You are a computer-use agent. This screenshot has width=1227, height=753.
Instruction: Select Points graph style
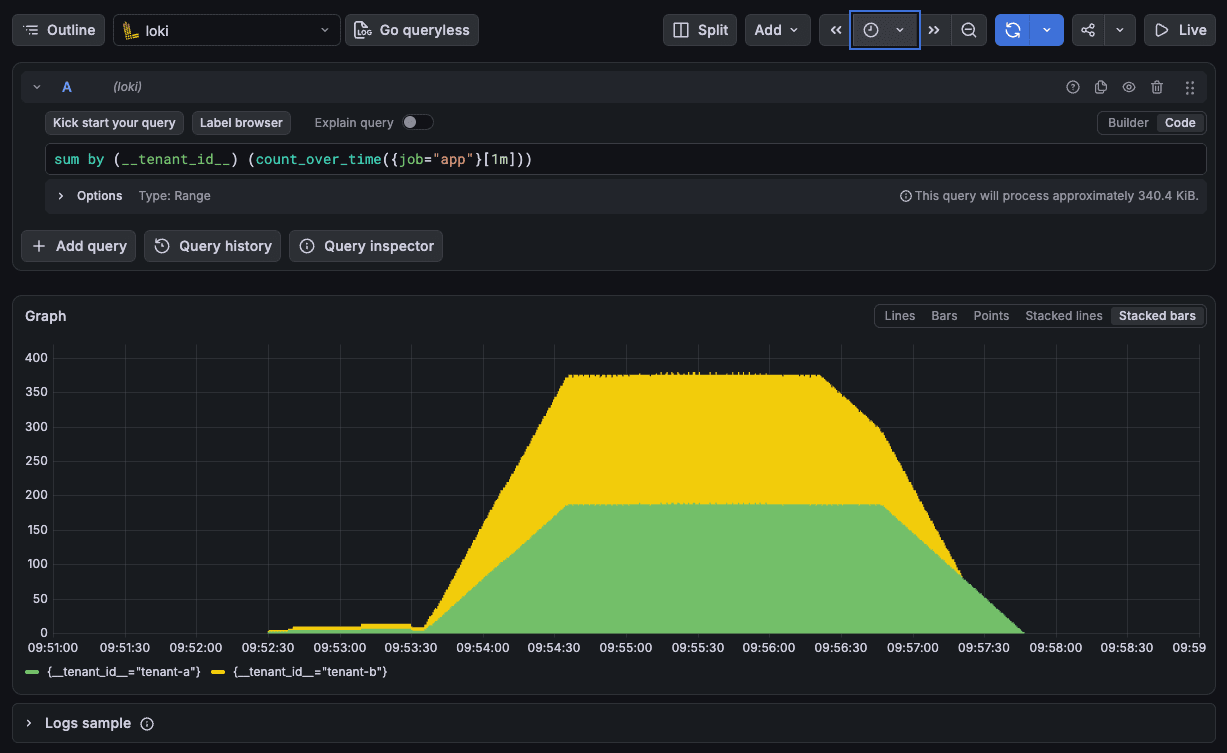991,316
